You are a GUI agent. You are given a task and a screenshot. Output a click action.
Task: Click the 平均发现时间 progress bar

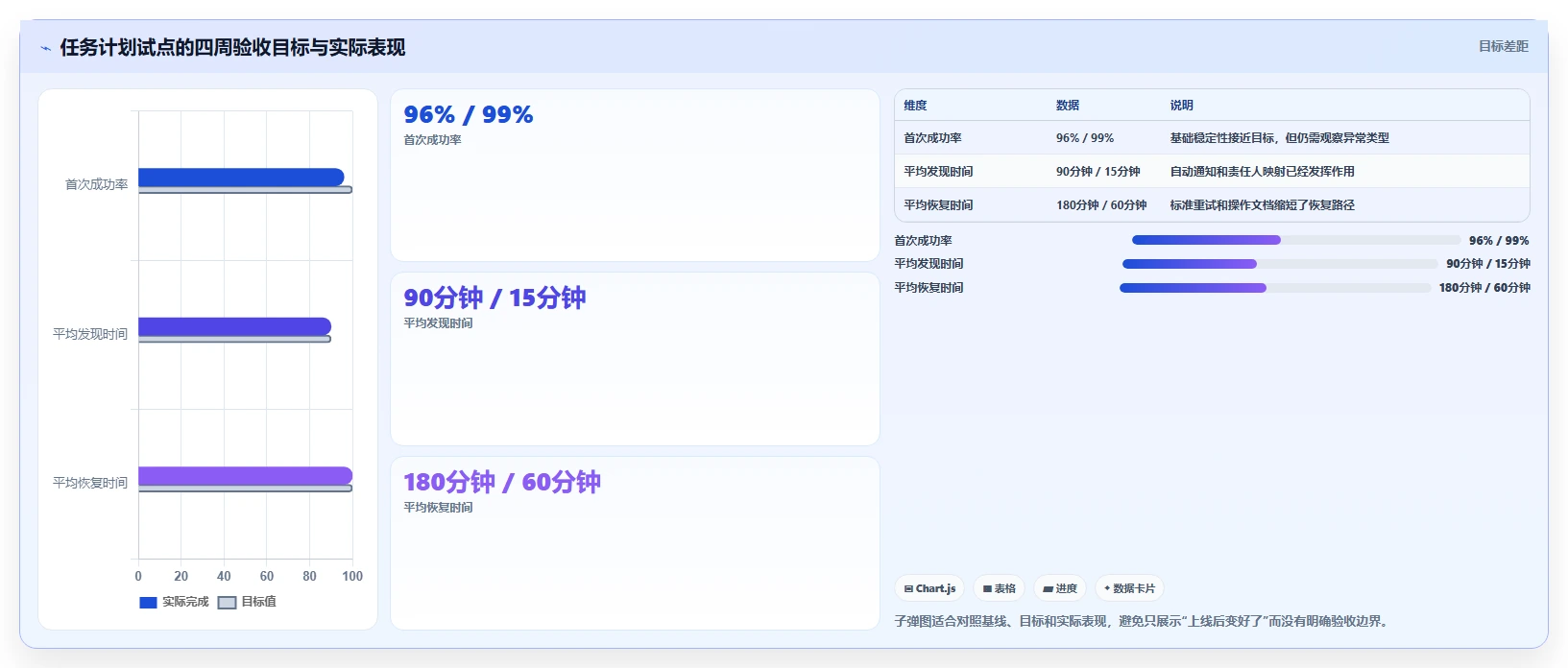pyautogui.click(x=1280, y=264)
